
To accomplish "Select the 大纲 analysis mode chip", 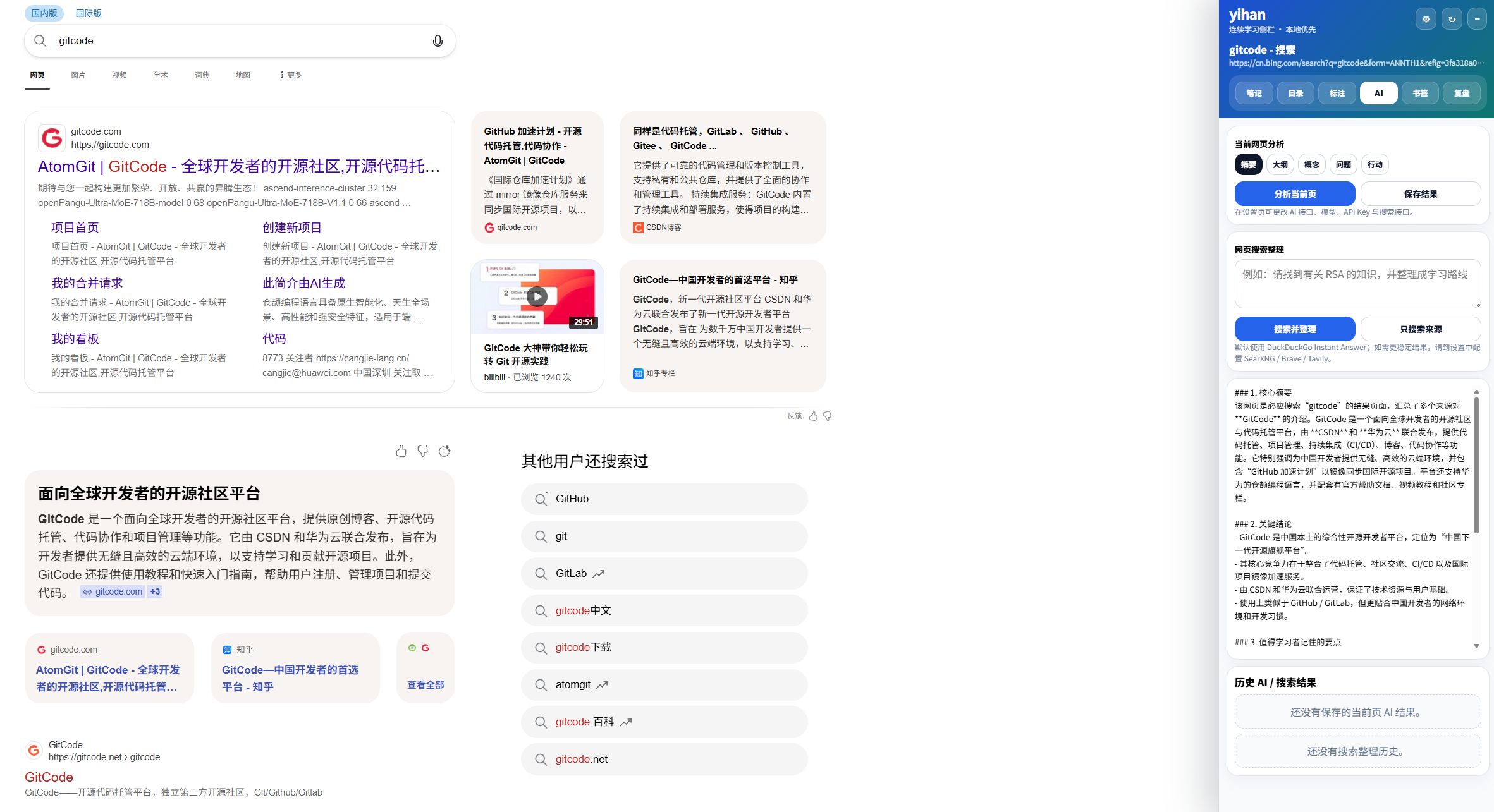I will (1280, 164).
